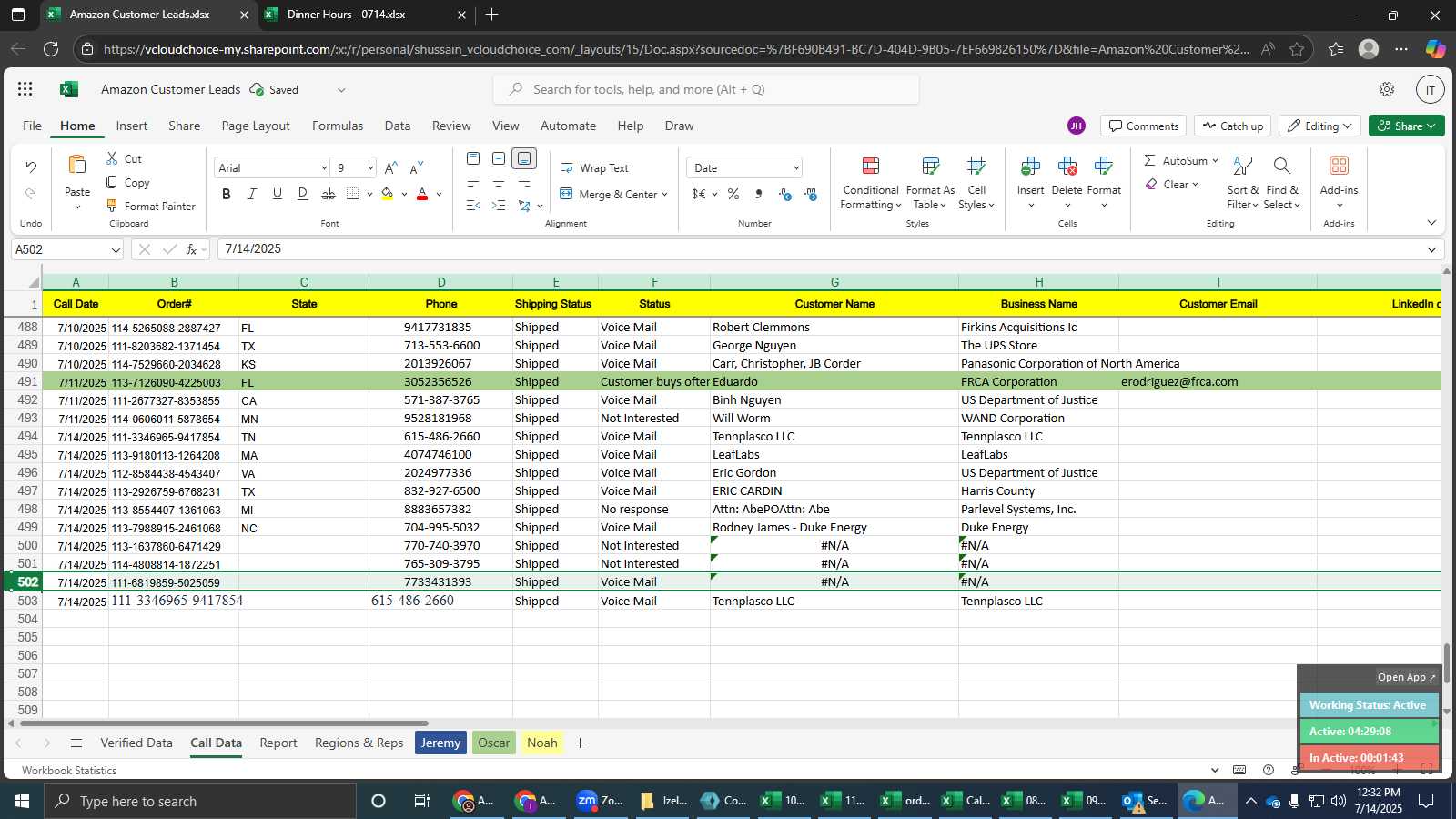
Task: Click the horizontal scrollbar thumb
Action: pyautogui.click(x=223, y=723)
